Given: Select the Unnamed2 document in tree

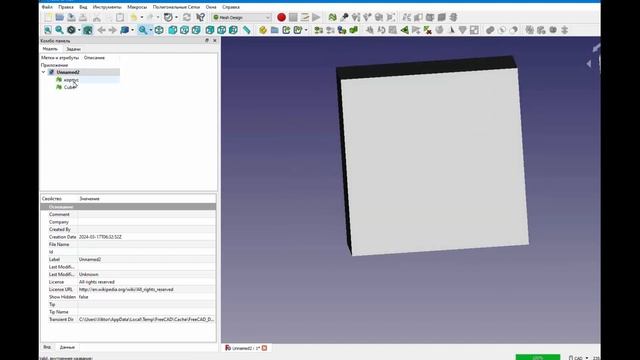Looking at the screenshot, I should click(68, 72).
